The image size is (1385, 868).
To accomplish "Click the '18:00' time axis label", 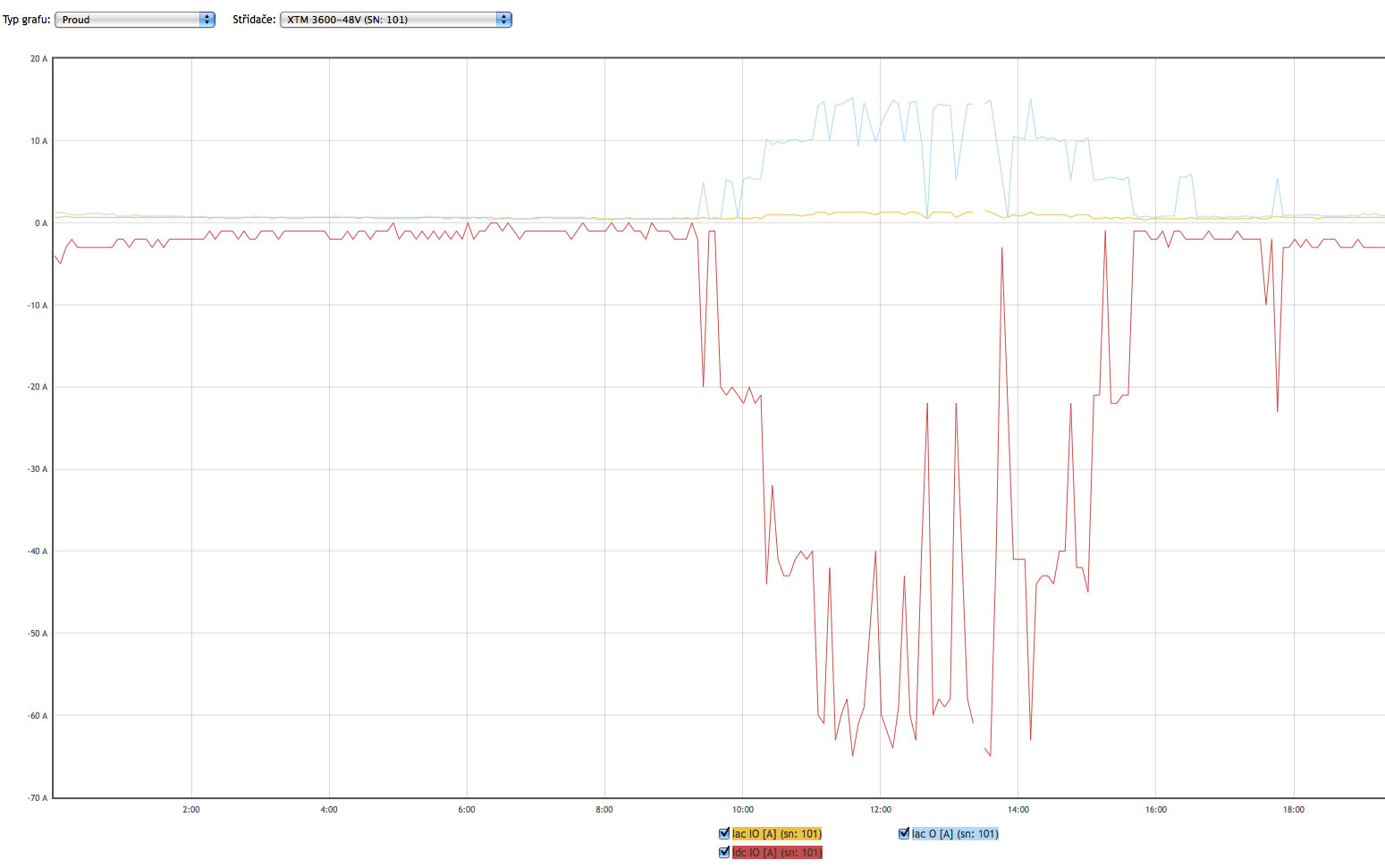I will pos(1294,810).
